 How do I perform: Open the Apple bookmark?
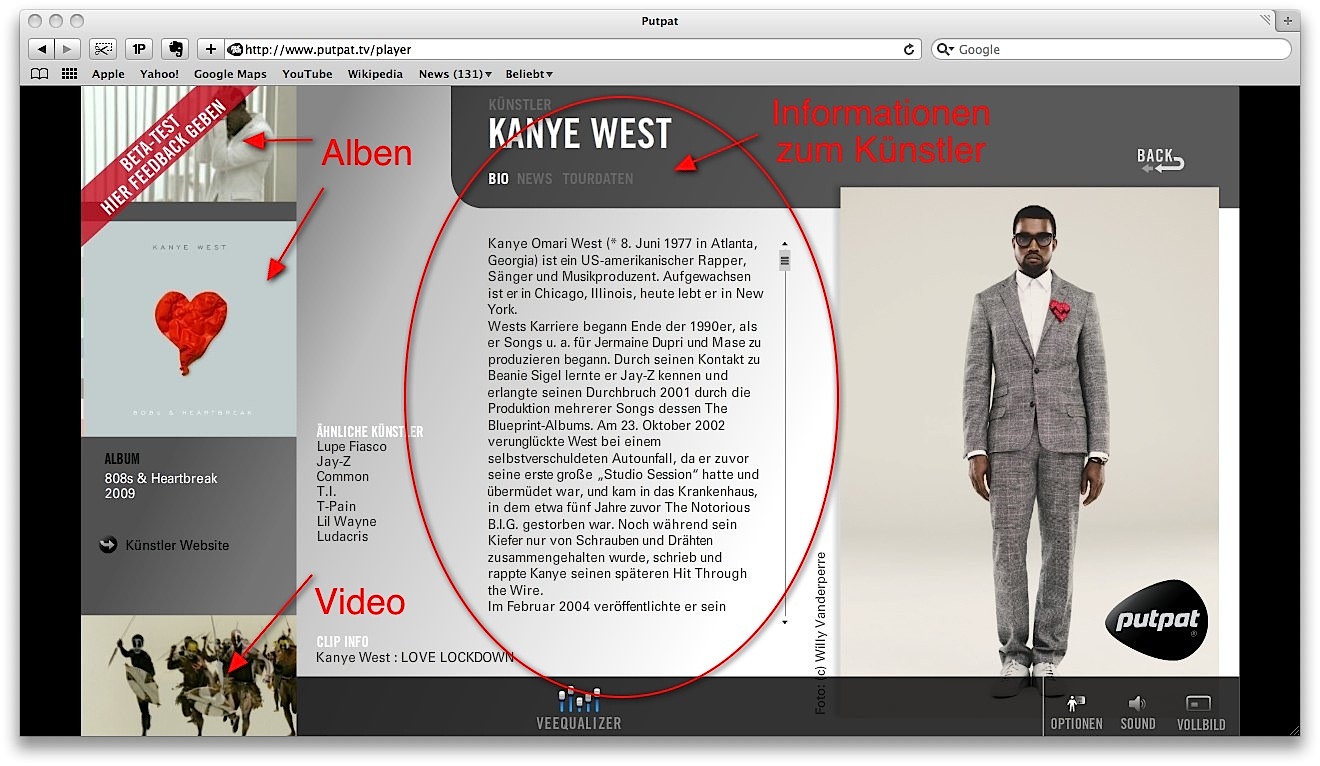point(108,74)
